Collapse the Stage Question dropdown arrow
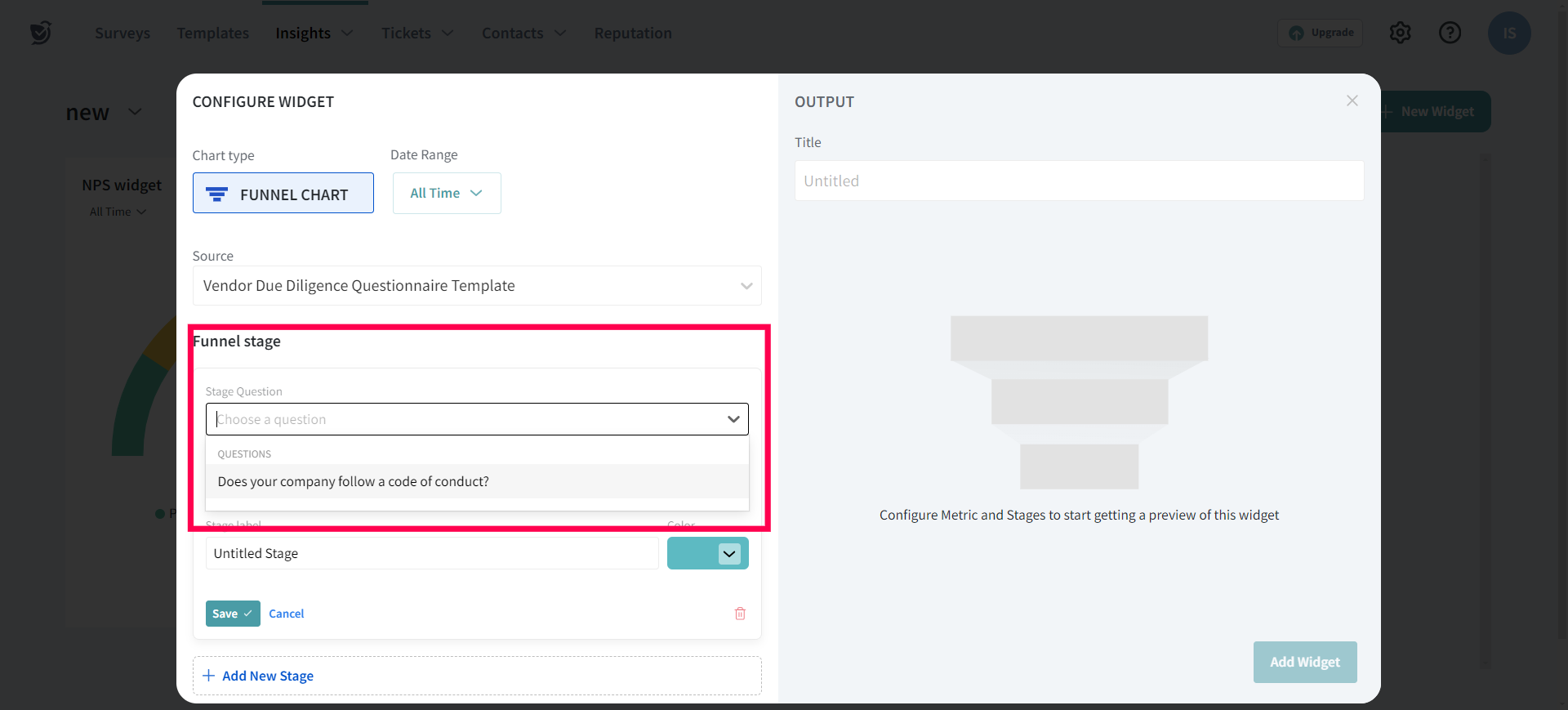The height and width of the screenshot is (710, 1568). click(733, 419)
